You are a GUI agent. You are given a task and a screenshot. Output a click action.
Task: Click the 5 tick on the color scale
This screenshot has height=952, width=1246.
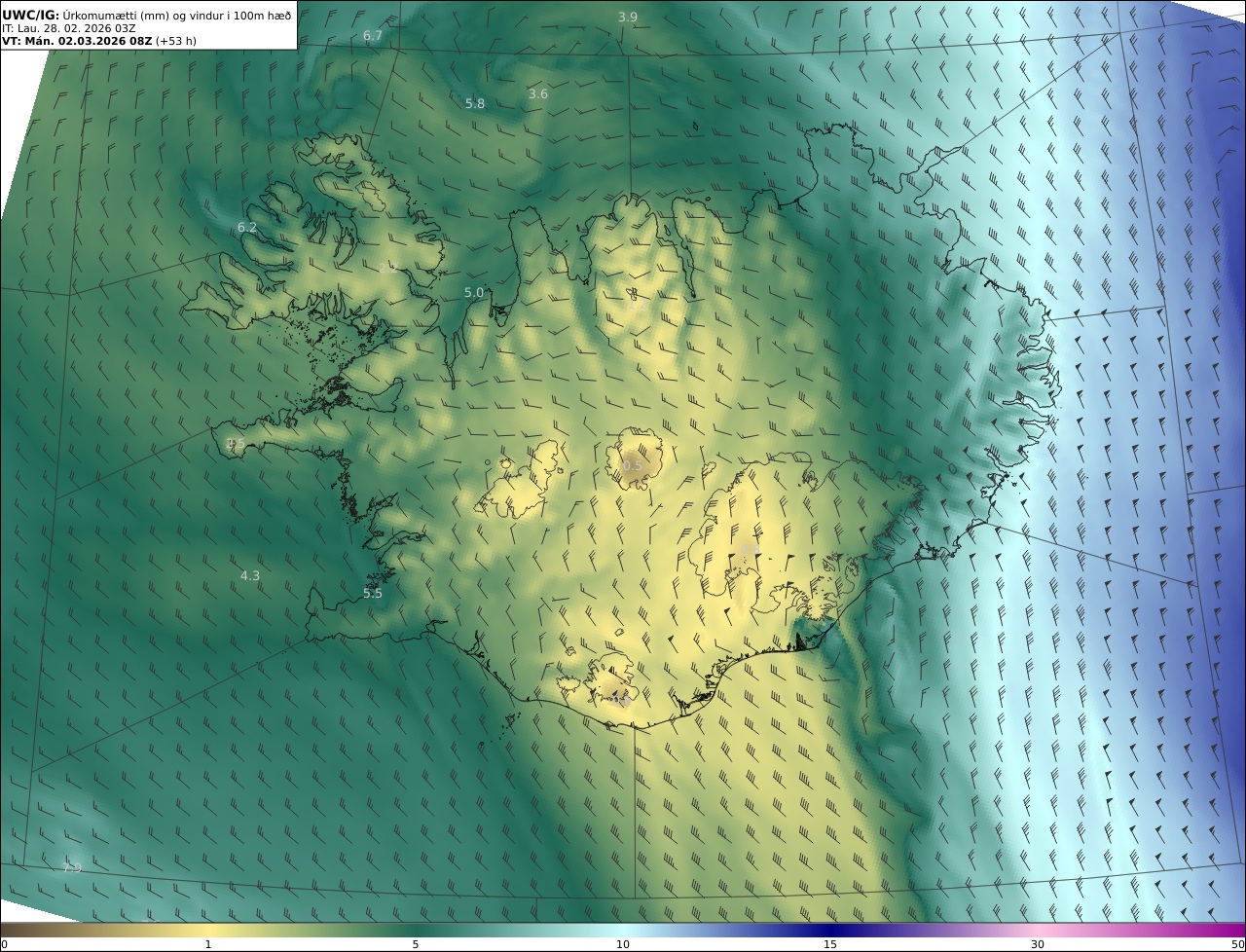(x=416, y=944)
